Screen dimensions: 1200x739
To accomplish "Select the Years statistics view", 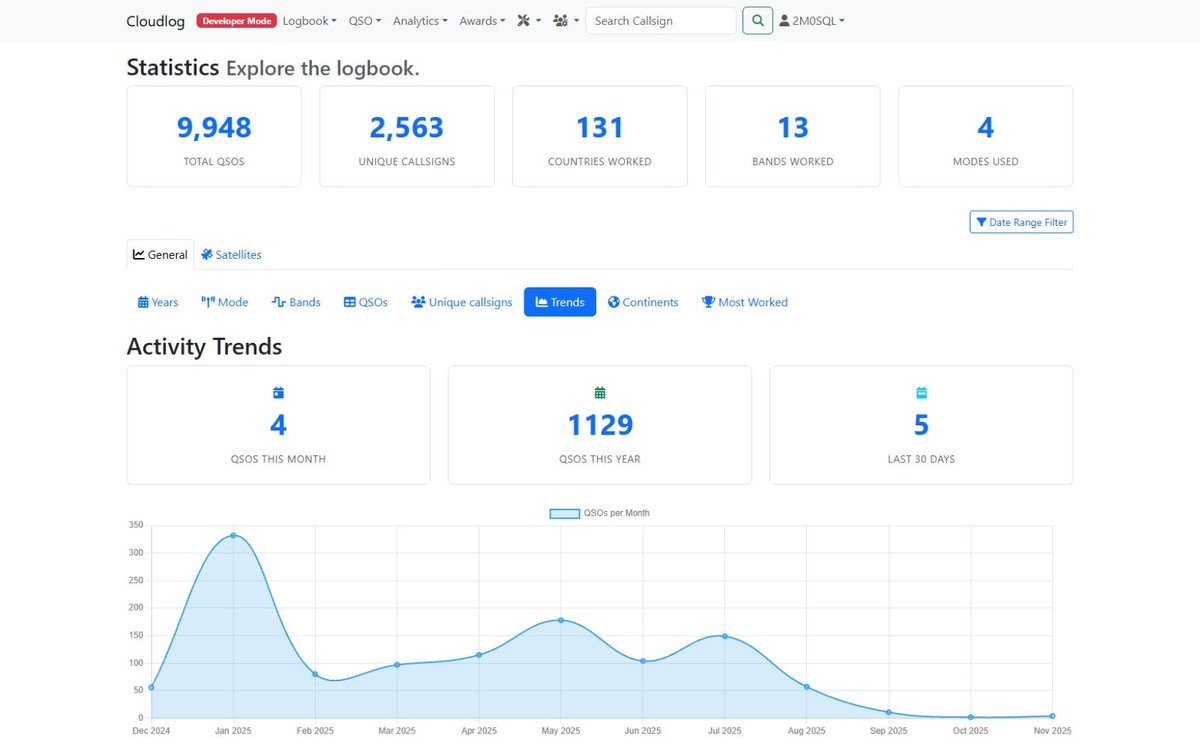I will point(157,301).
